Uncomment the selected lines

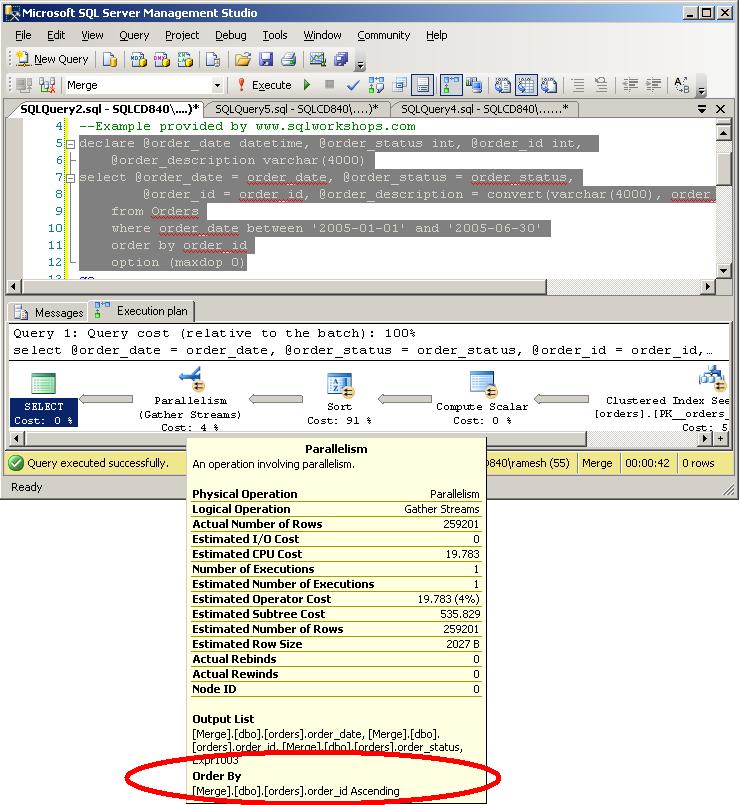click(x=601, y=85)
